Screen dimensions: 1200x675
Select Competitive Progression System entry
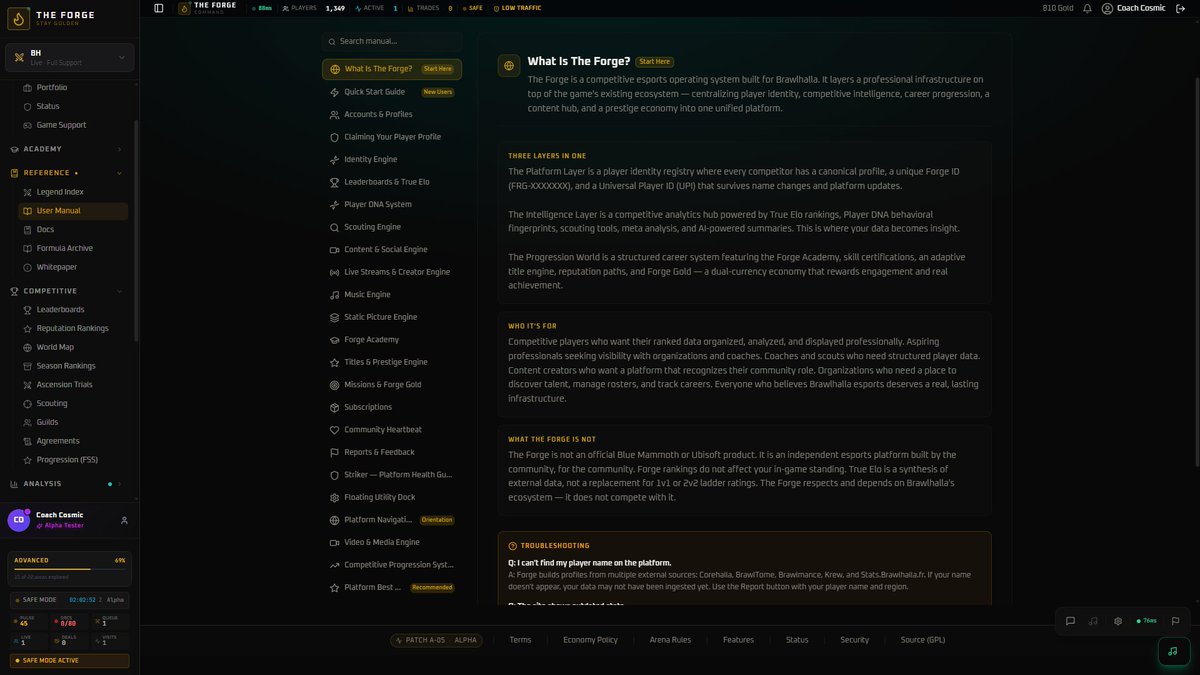pos(392,565)
